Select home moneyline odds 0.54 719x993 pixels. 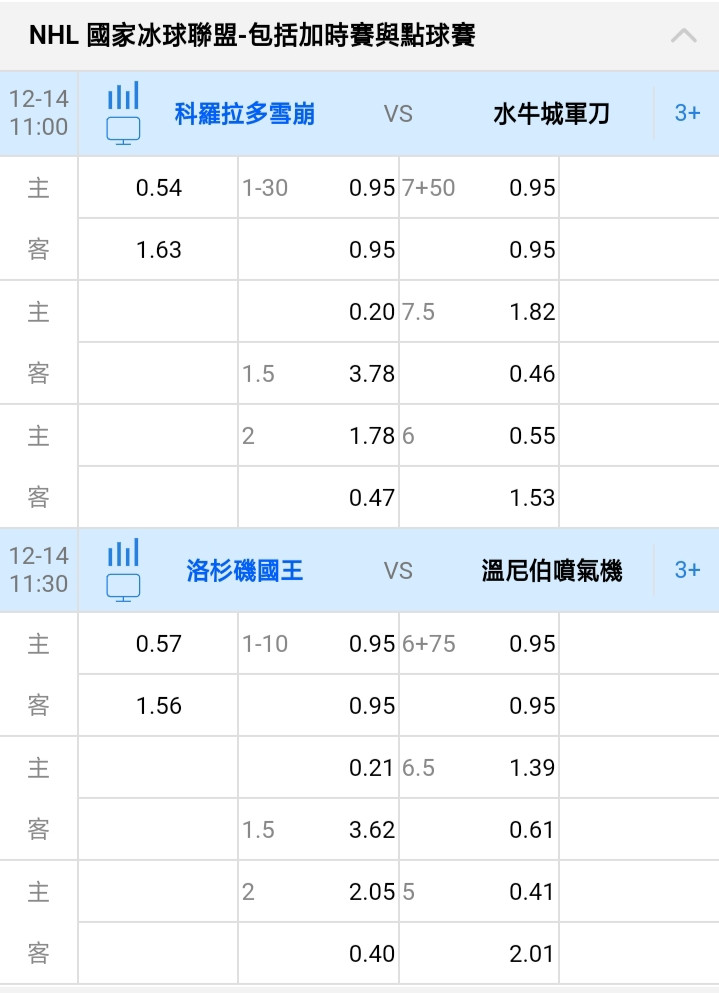(x=158, y=187)
